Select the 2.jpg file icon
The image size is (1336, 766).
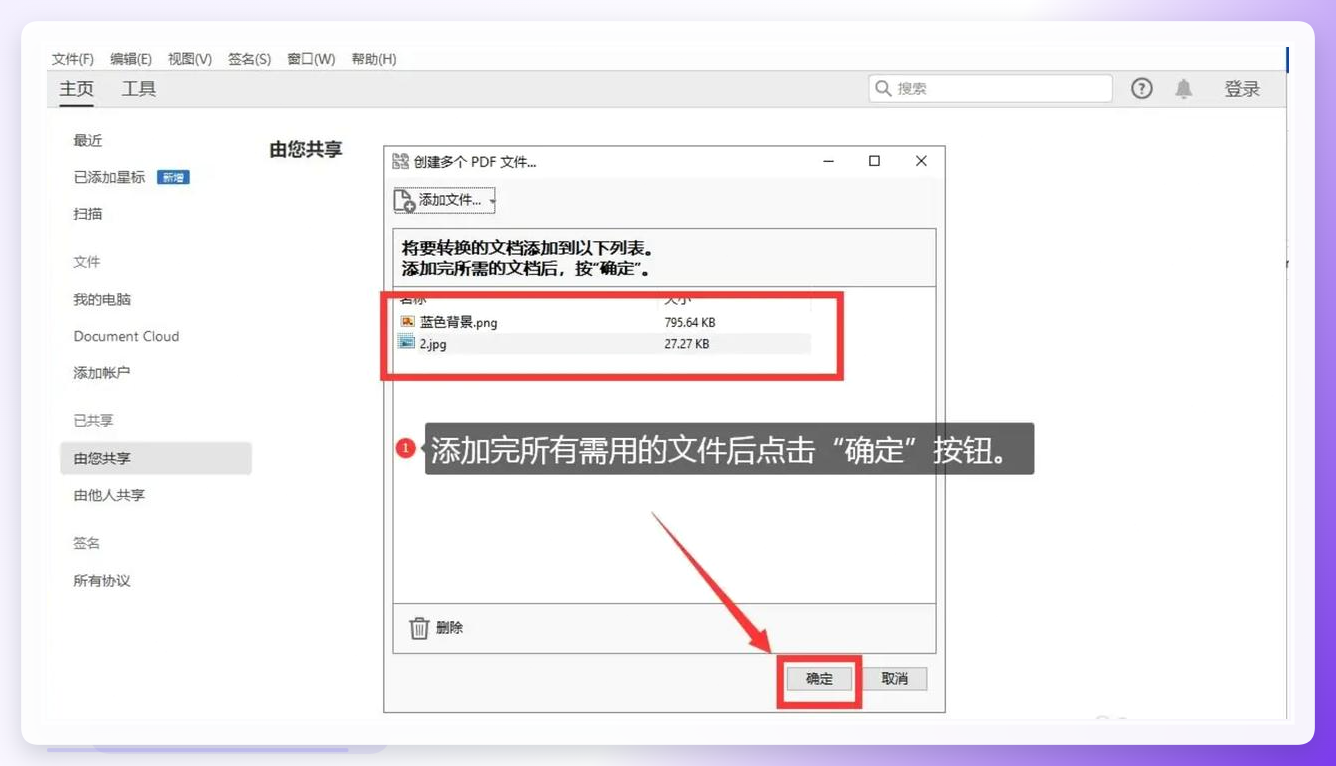(x=407, y=343)
